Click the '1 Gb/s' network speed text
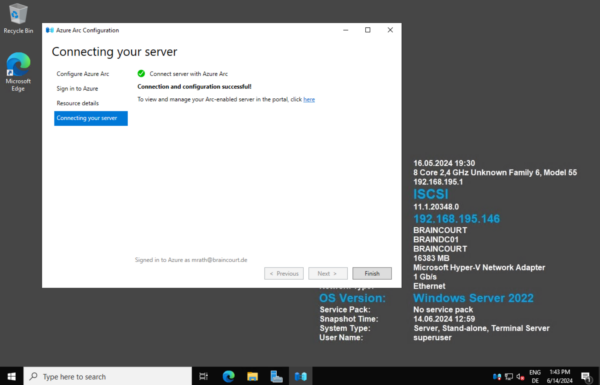The image size is (600, 385). [425, 277]
